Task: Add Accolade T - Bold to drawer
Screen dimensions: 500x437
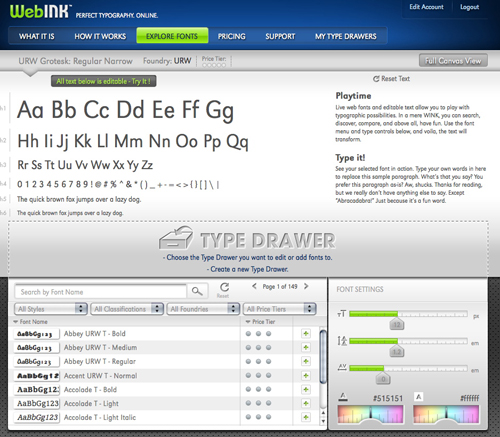Action: coord(306,389)
